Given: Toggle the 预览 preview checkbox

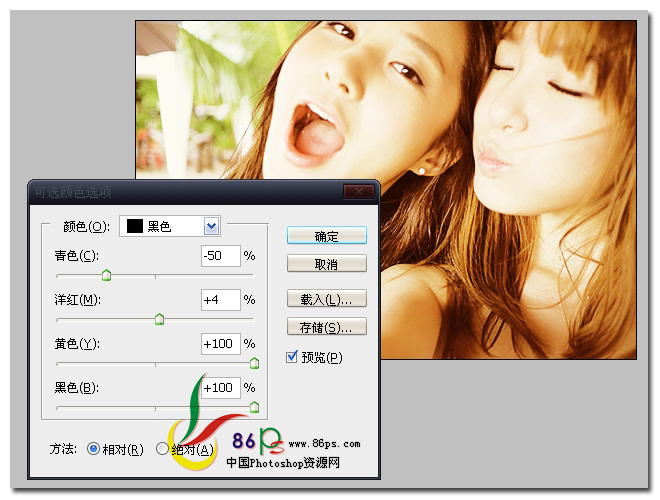Looking at the screenshot, I should [292, 357].
